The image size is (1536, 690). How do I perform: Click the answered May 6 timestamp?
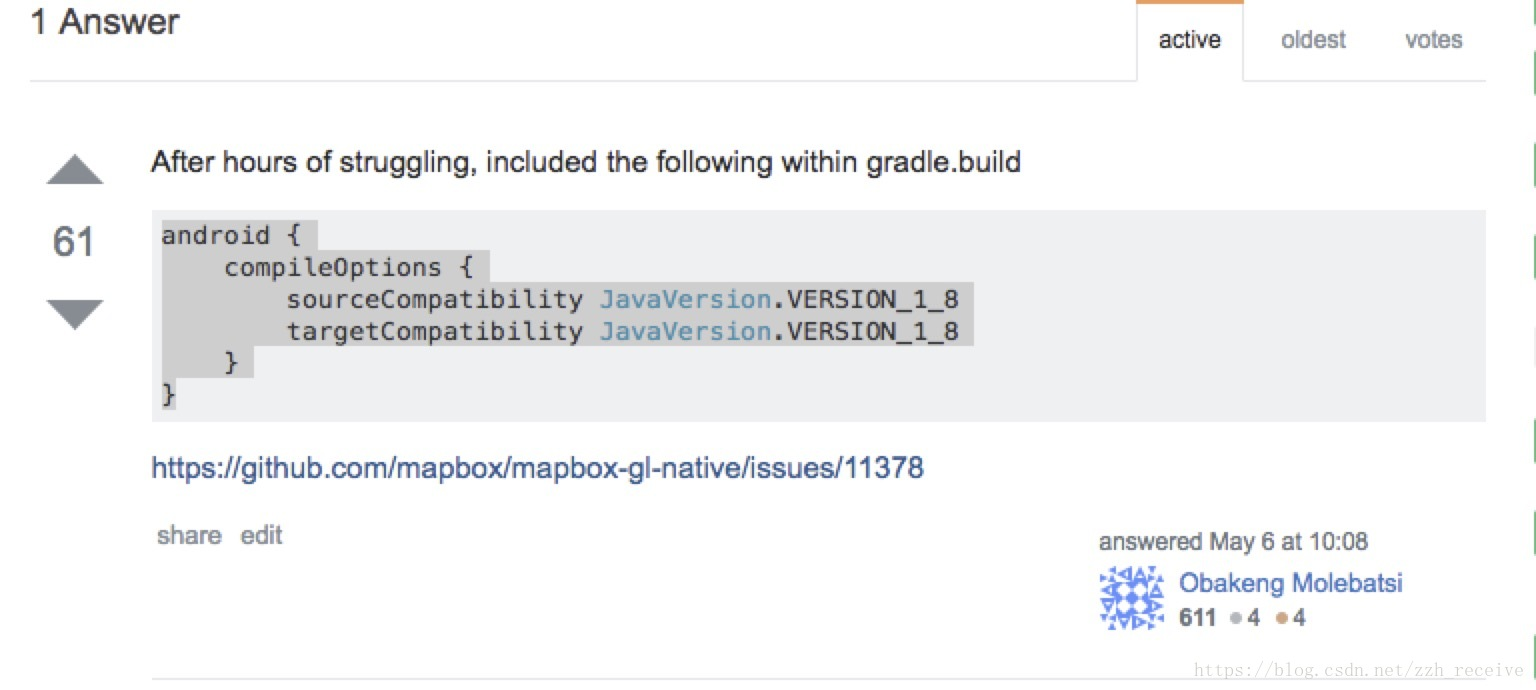(x=1233, y=542)
